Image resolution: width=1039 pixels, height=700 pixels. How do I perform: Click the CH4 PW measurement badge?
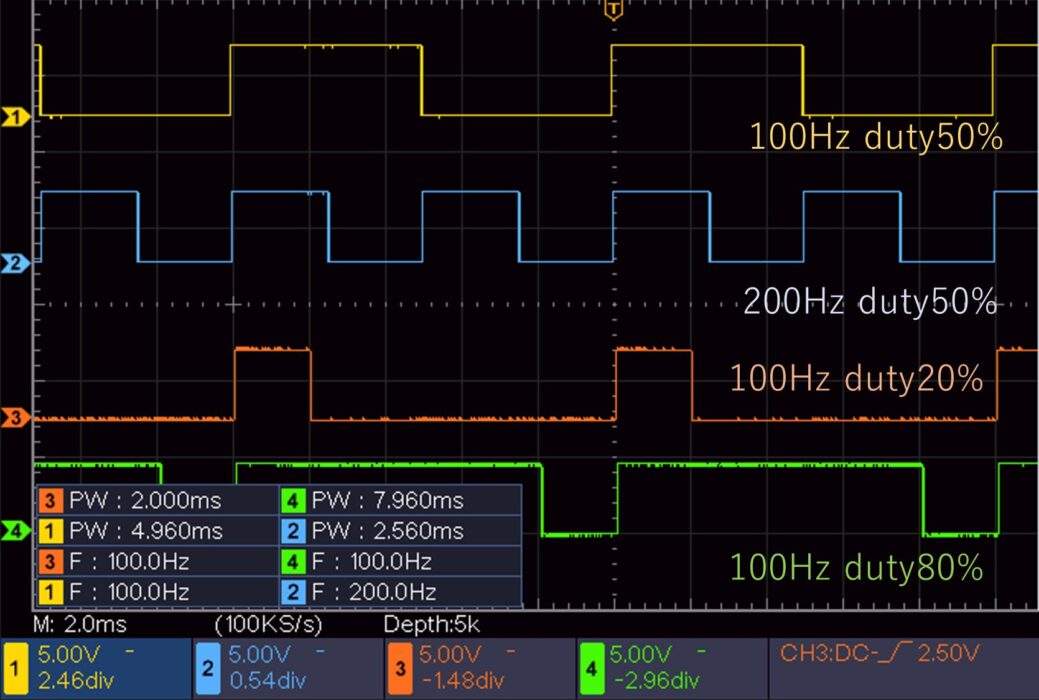tap(292, 500)
